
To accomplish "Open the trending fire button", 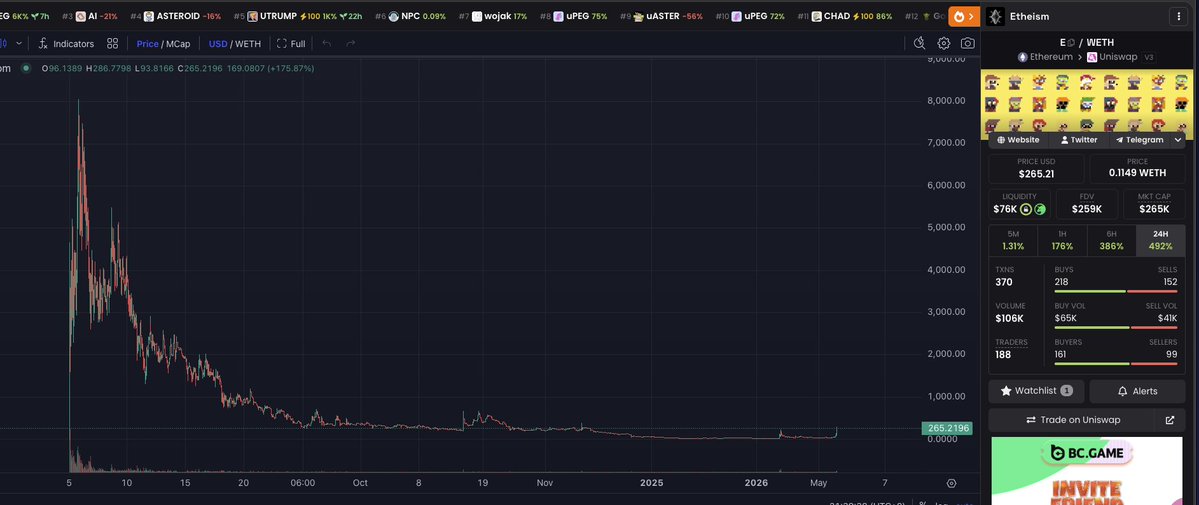I will 963,16.
